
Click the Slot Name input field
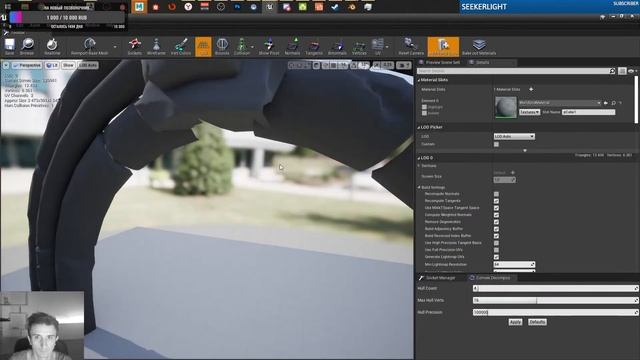pyautogui.click(x=588, y=112)
